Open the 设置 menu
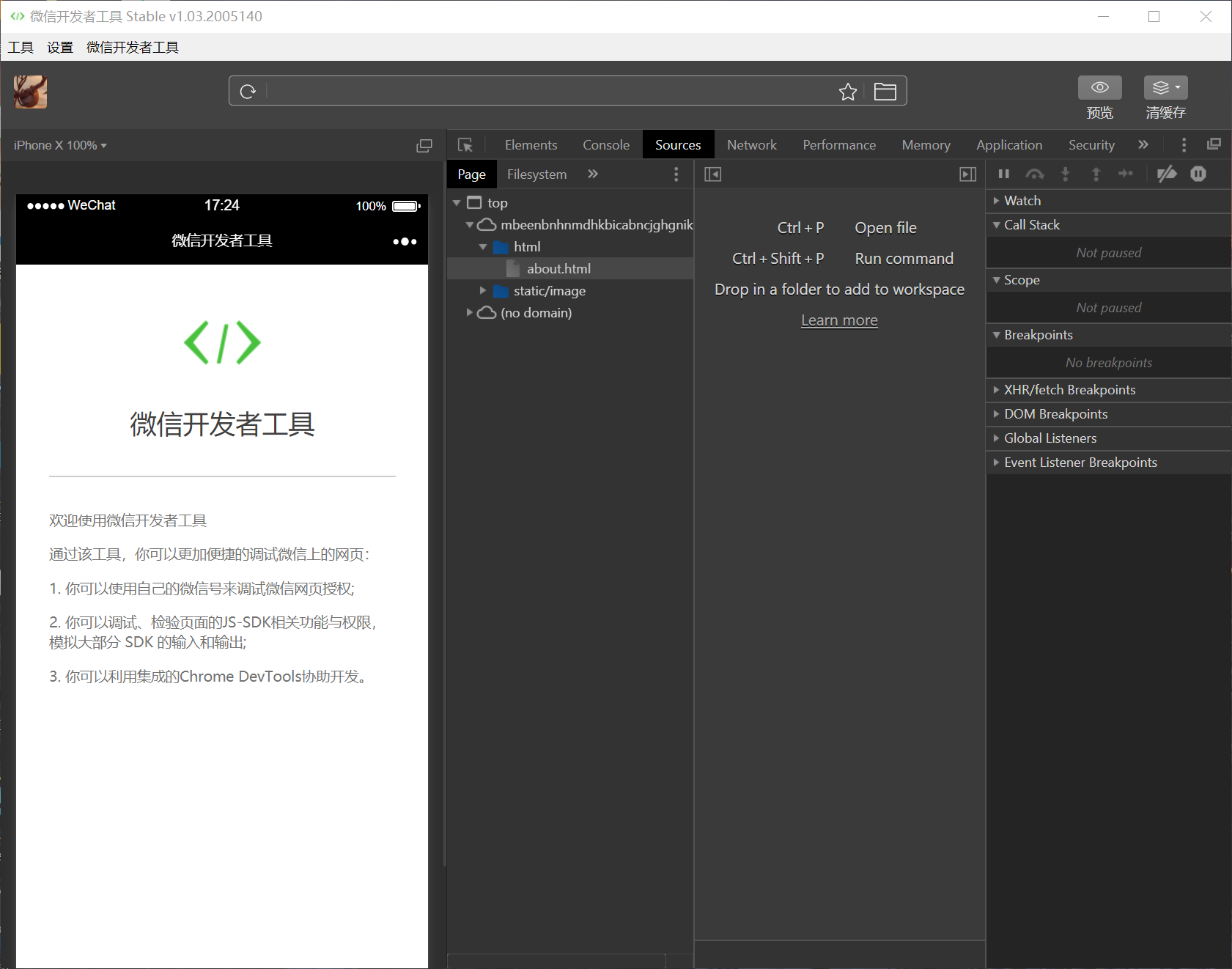This screenshot has width=1232, height=969. [60, 48]
